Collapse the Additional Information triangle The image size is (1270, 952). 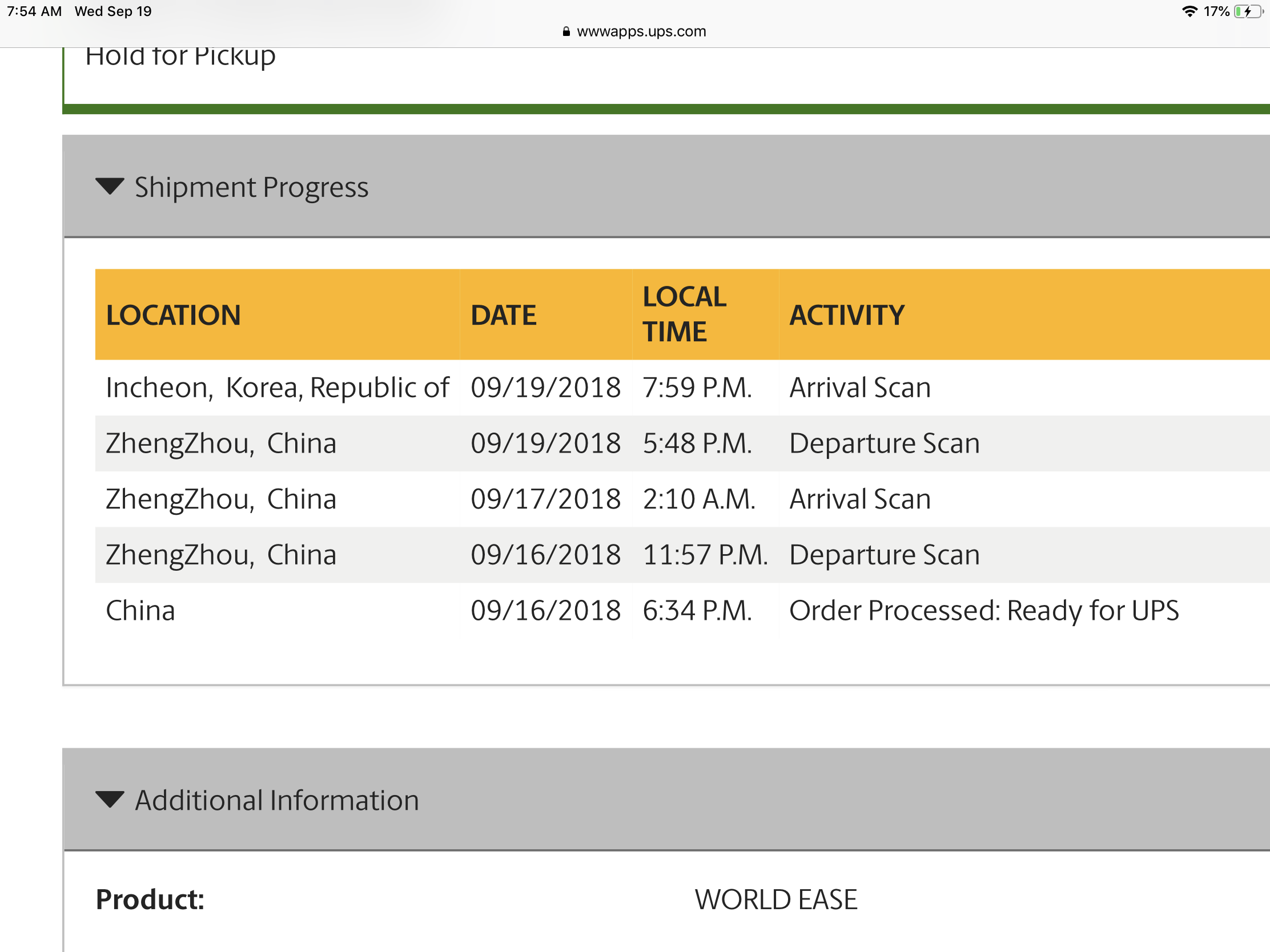tap(110, 800)
